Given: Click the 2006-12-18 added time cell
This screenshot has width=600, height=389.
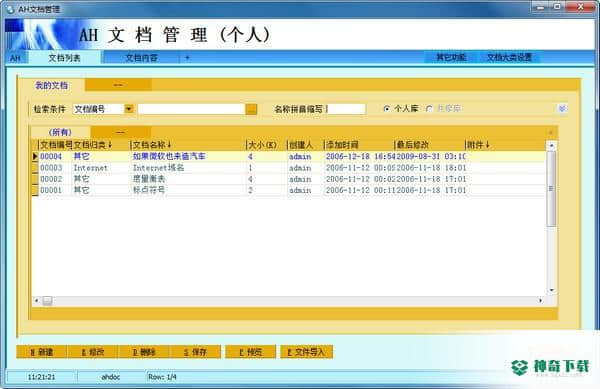Looking at the screenshot, I should (x=360, y=156).
